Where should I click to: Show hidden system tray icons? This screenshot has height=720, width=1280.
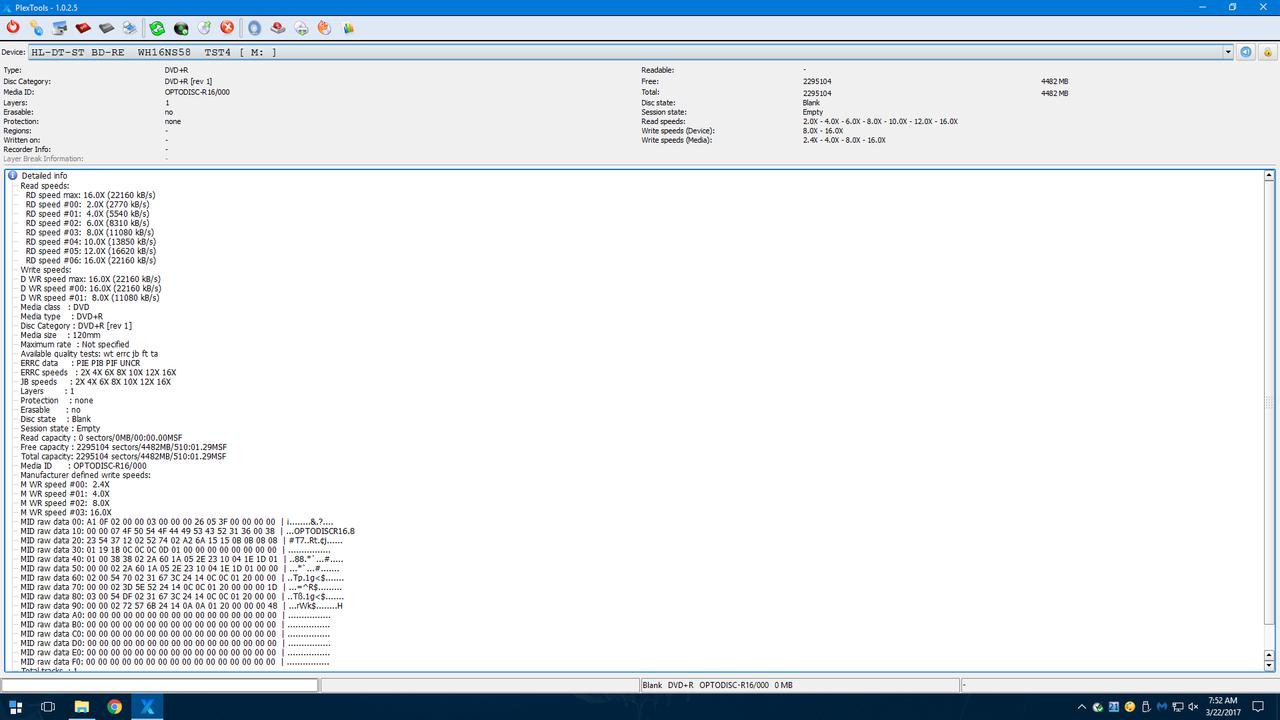coord(1083,707)
